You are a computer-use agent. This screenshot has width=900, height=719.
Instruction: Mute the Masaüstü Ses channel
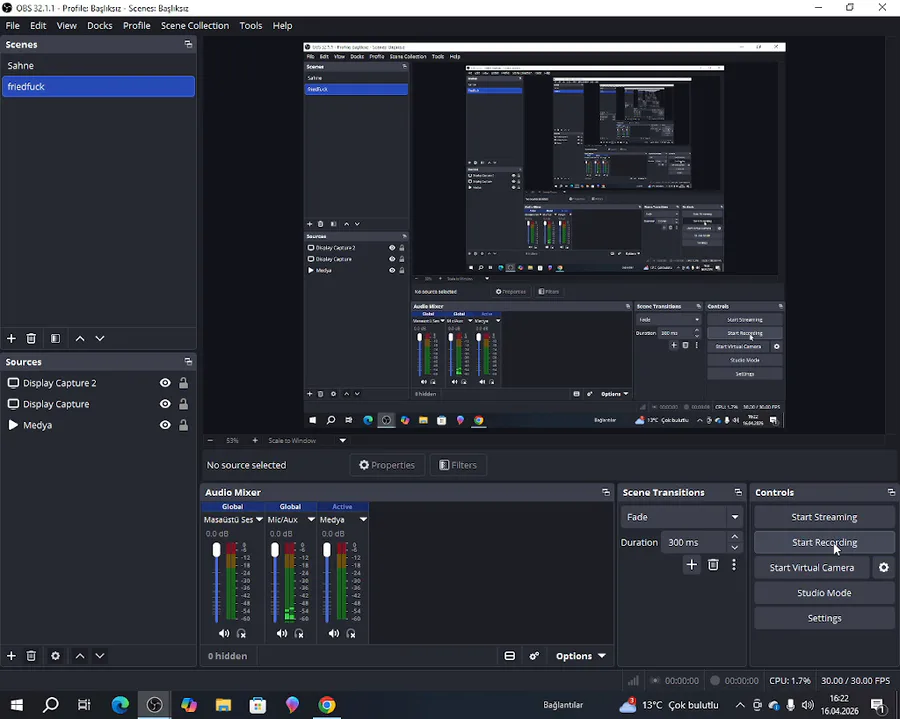point(224,634)
